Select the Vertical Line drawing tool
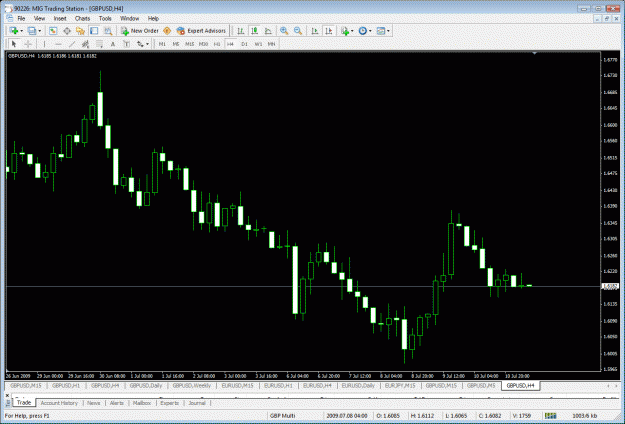The image size is (625, 424). coord(44,44)
